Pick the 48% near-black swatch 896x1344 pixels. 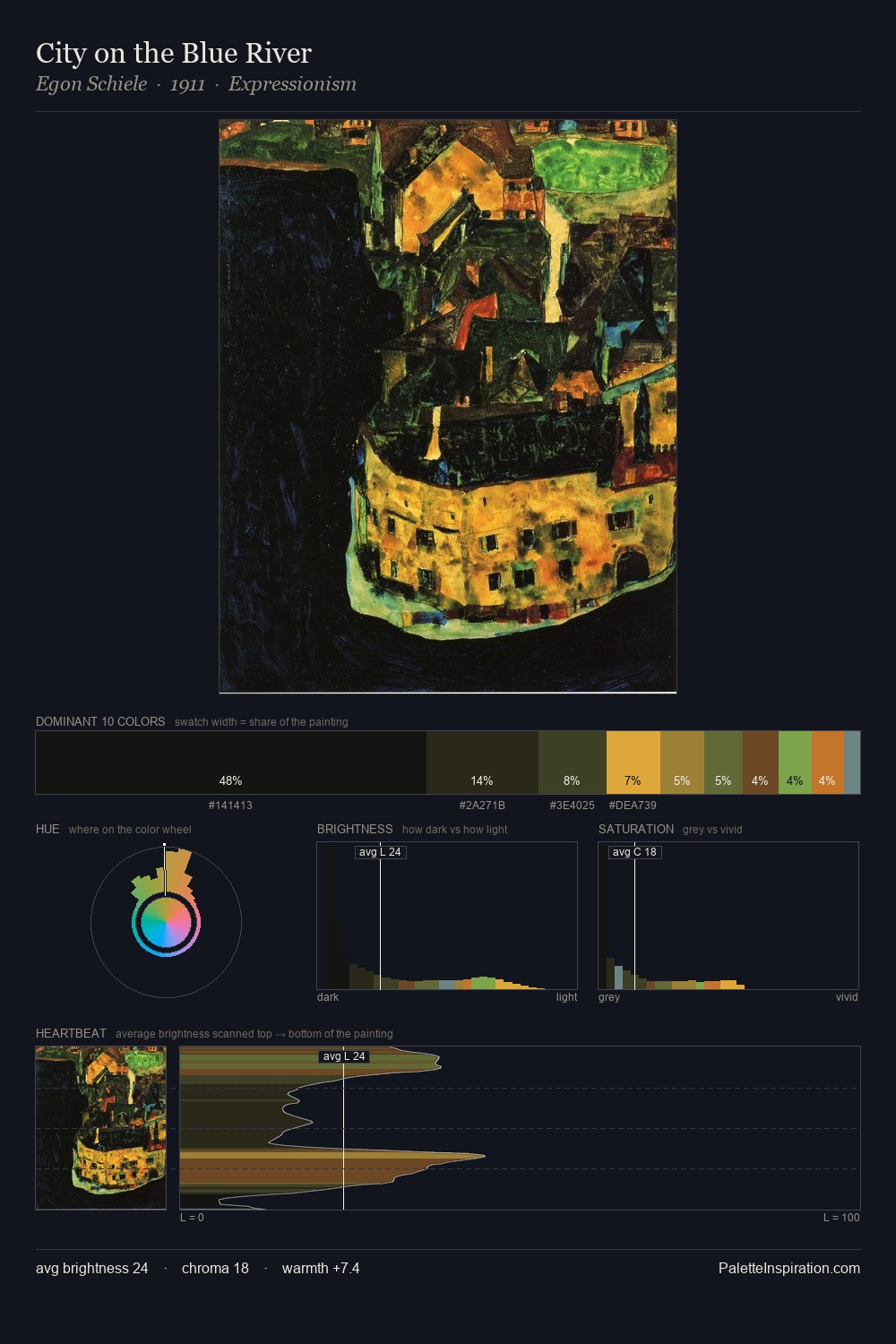coord(231,762)
